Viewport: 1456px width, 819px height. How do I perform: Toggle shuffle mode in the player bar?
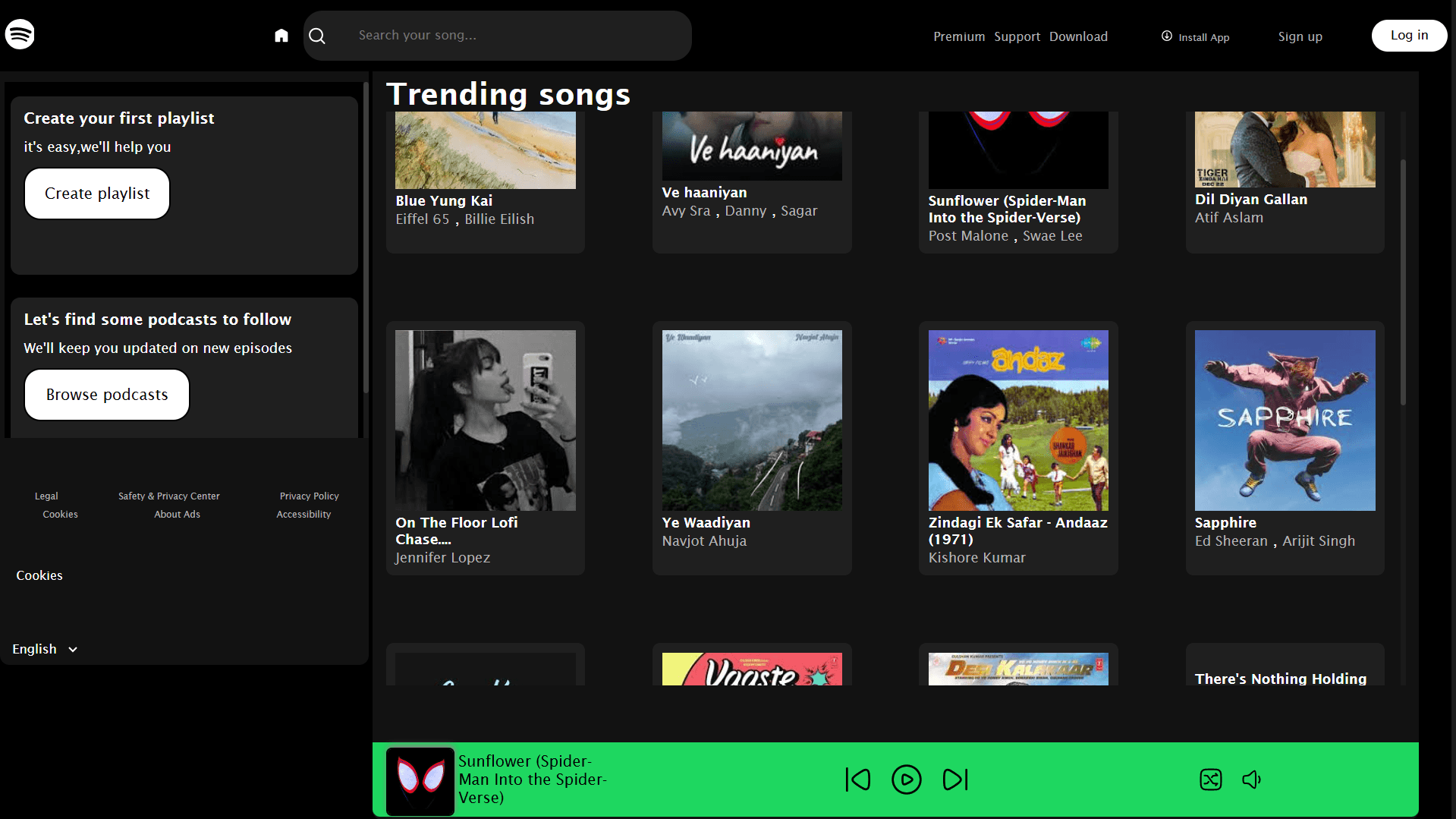click(x=1210, y=779)
